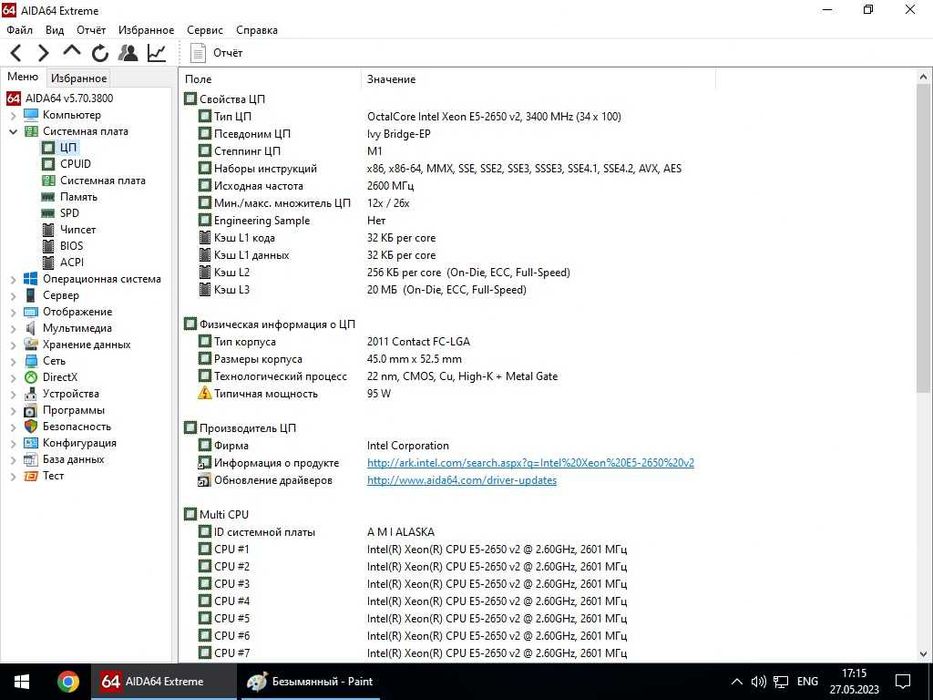Open the aida64.com driver-updates link
Viewport: 933px width, 700px height.
462,480
